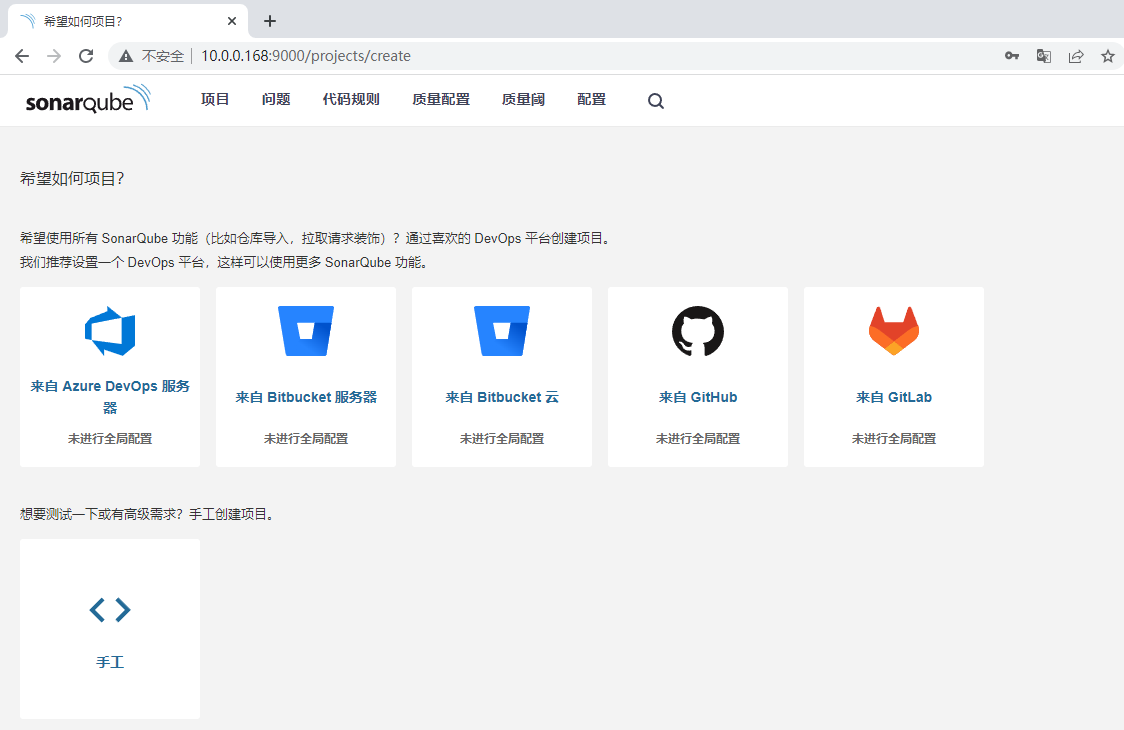Click the Bitbucket 服务器 logo icon
The width and height of the screenshot is (1124, 730).
tap(305, 331)
